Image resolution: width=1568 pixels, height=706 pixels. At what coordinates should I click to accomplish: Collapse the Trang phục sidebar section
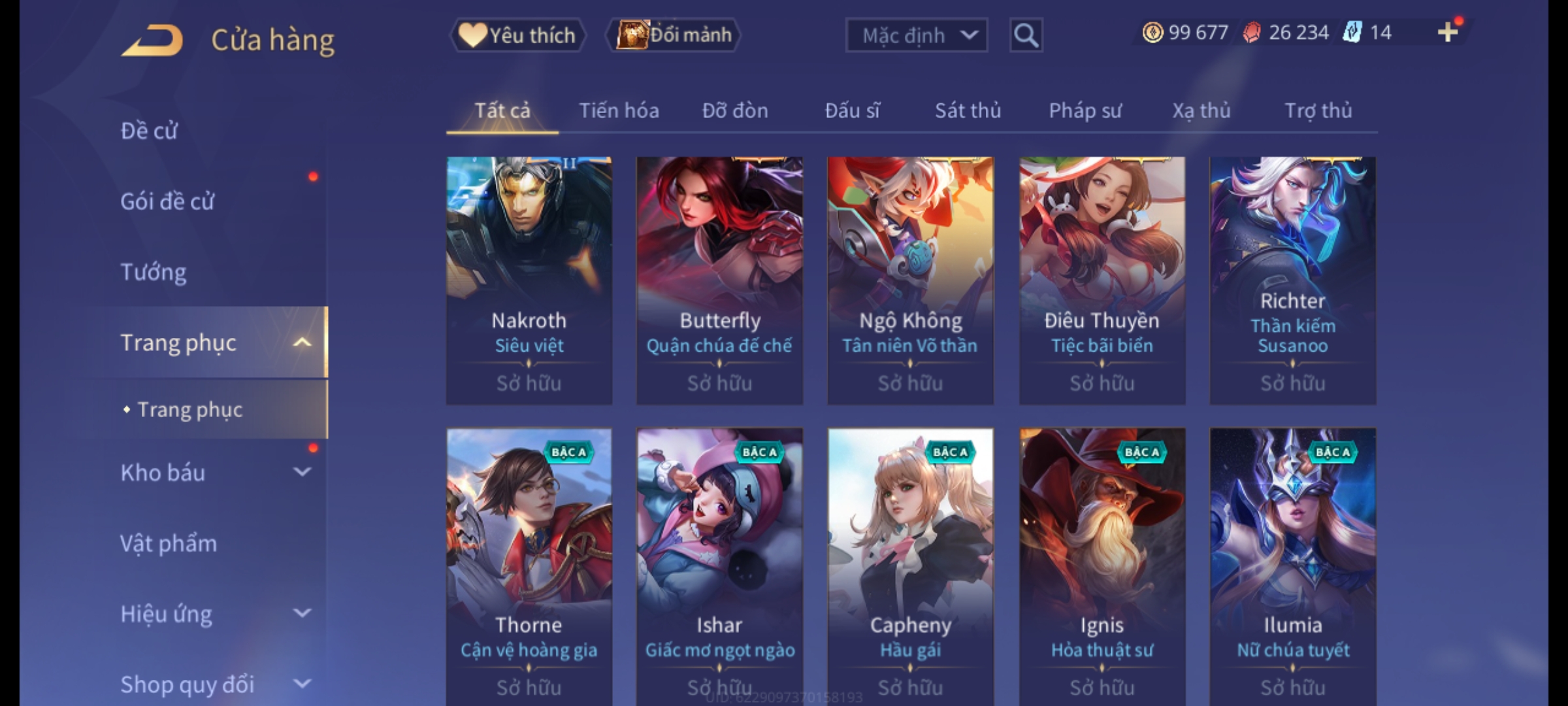(x=302, y=343)
